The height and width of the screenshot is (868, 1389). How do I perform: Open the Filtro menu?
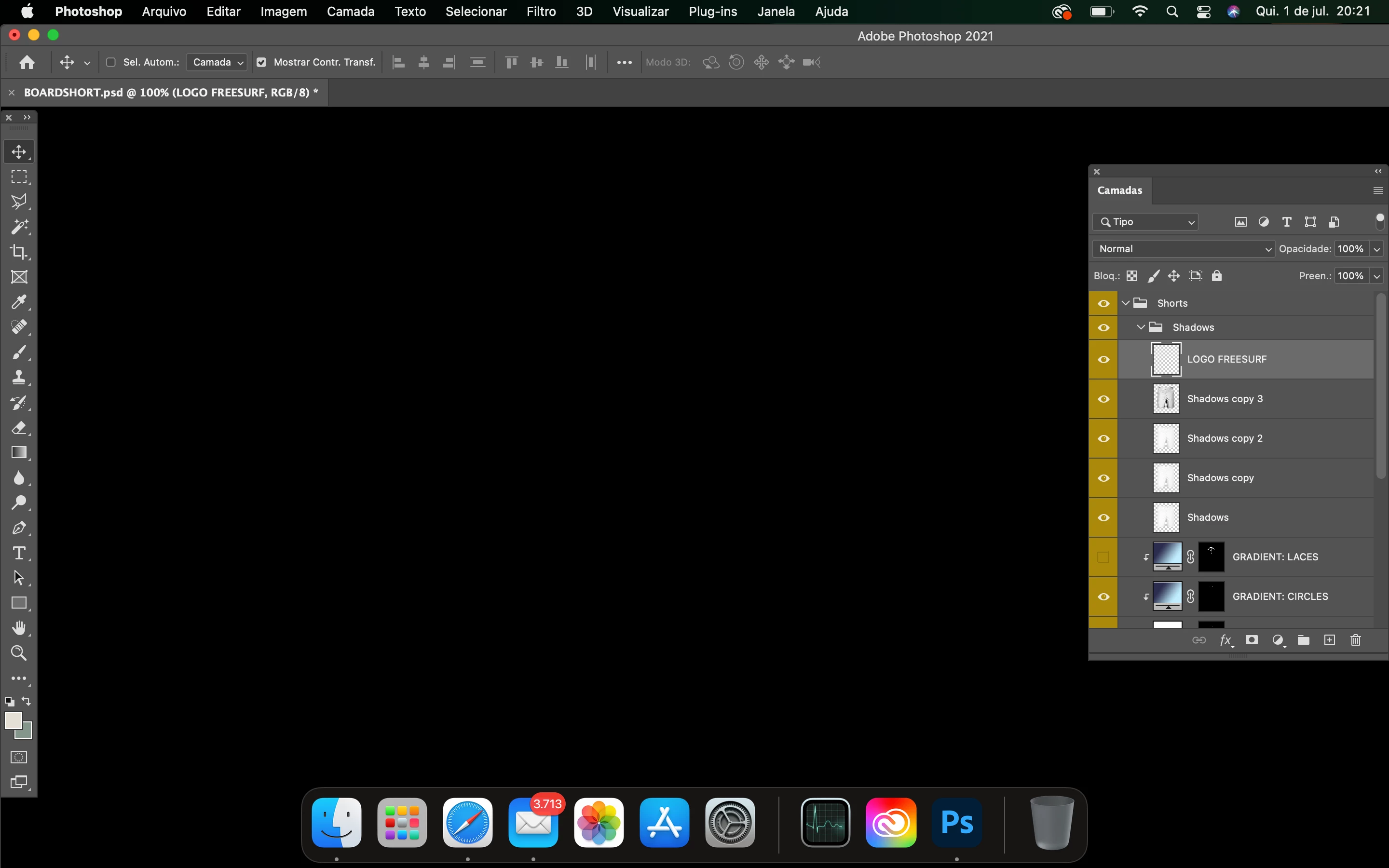pos(541,12)
